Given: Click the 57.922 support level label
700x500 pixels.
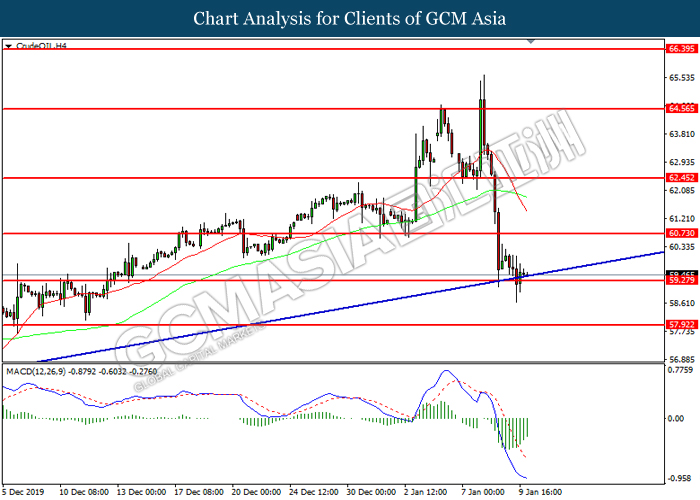Looking at the screenshot, I should click(681, 325).
